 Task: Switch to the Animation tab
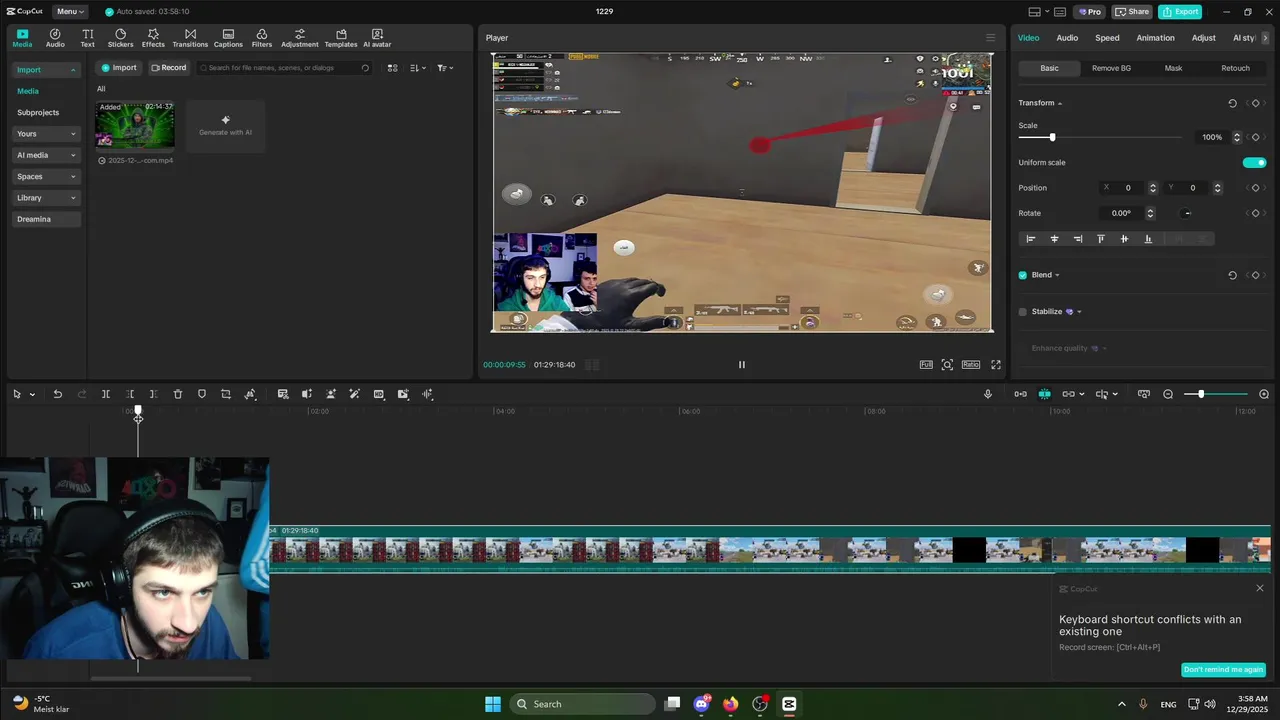[x=1155, y=38]
